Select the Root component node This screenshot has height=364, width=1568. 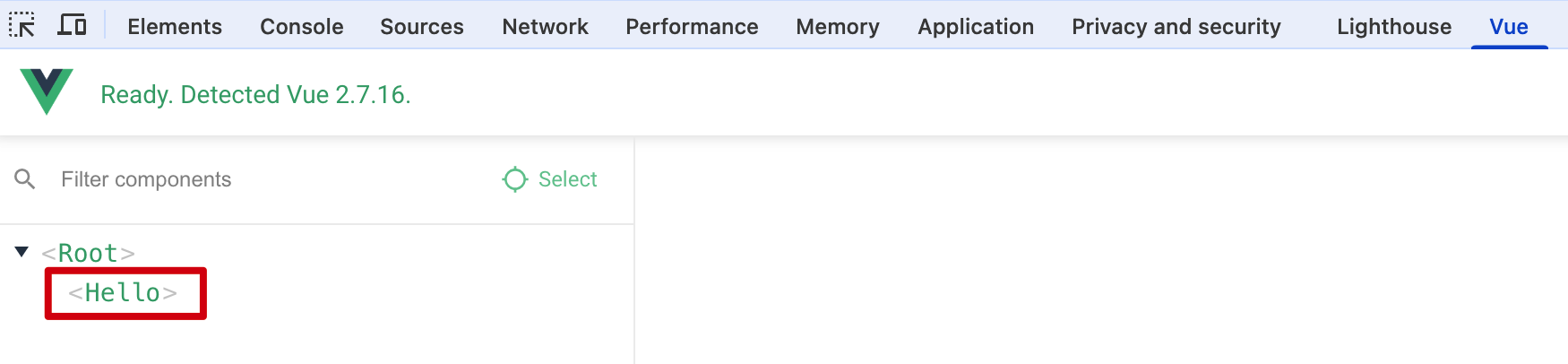click(x=88, y=254)
